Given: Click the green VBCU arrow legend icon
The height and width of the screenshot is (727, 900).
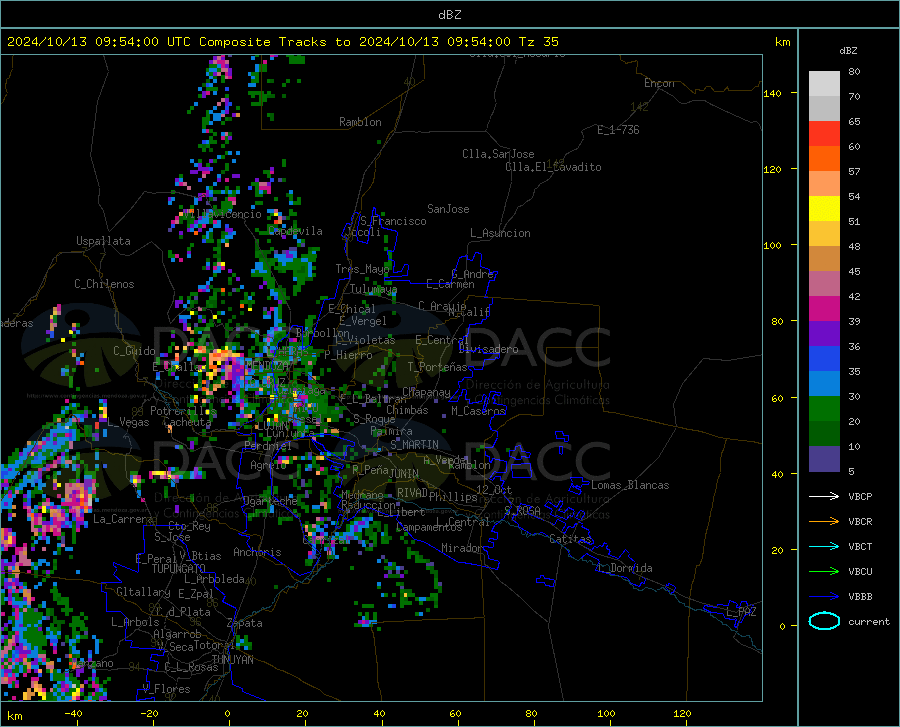Looking at the screenshot, I should click(824, 572).
